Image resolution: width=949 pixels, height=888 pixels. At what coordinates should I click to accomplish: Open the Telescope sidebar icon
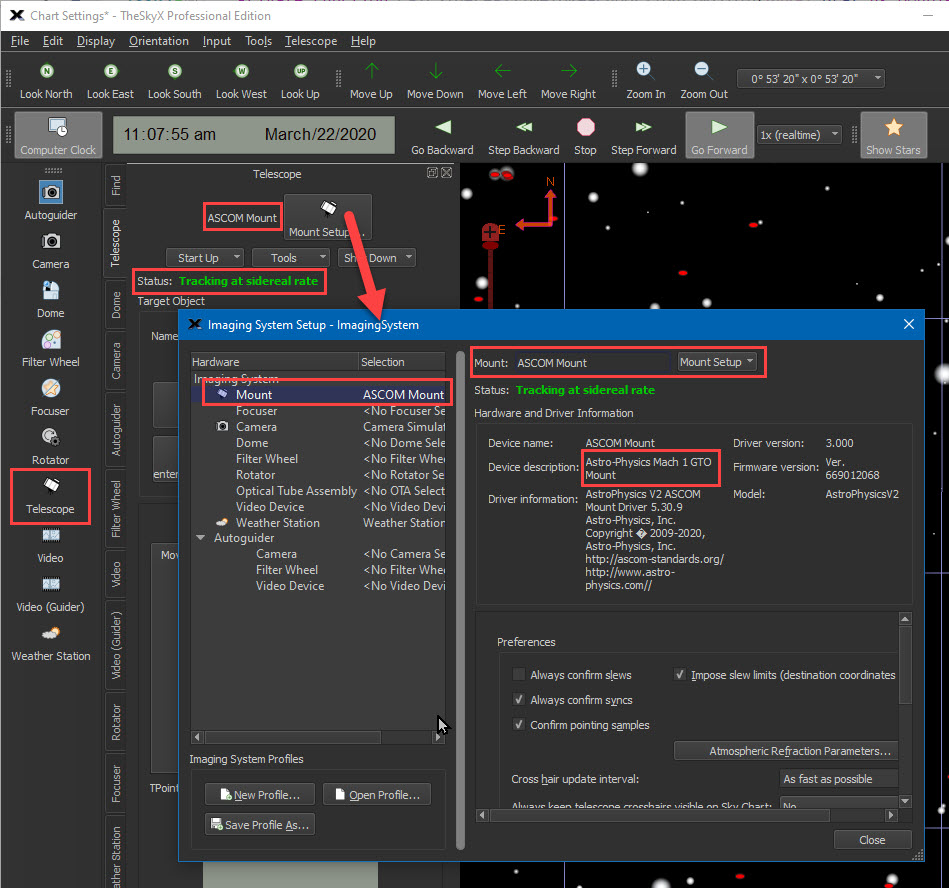(51, 486)
